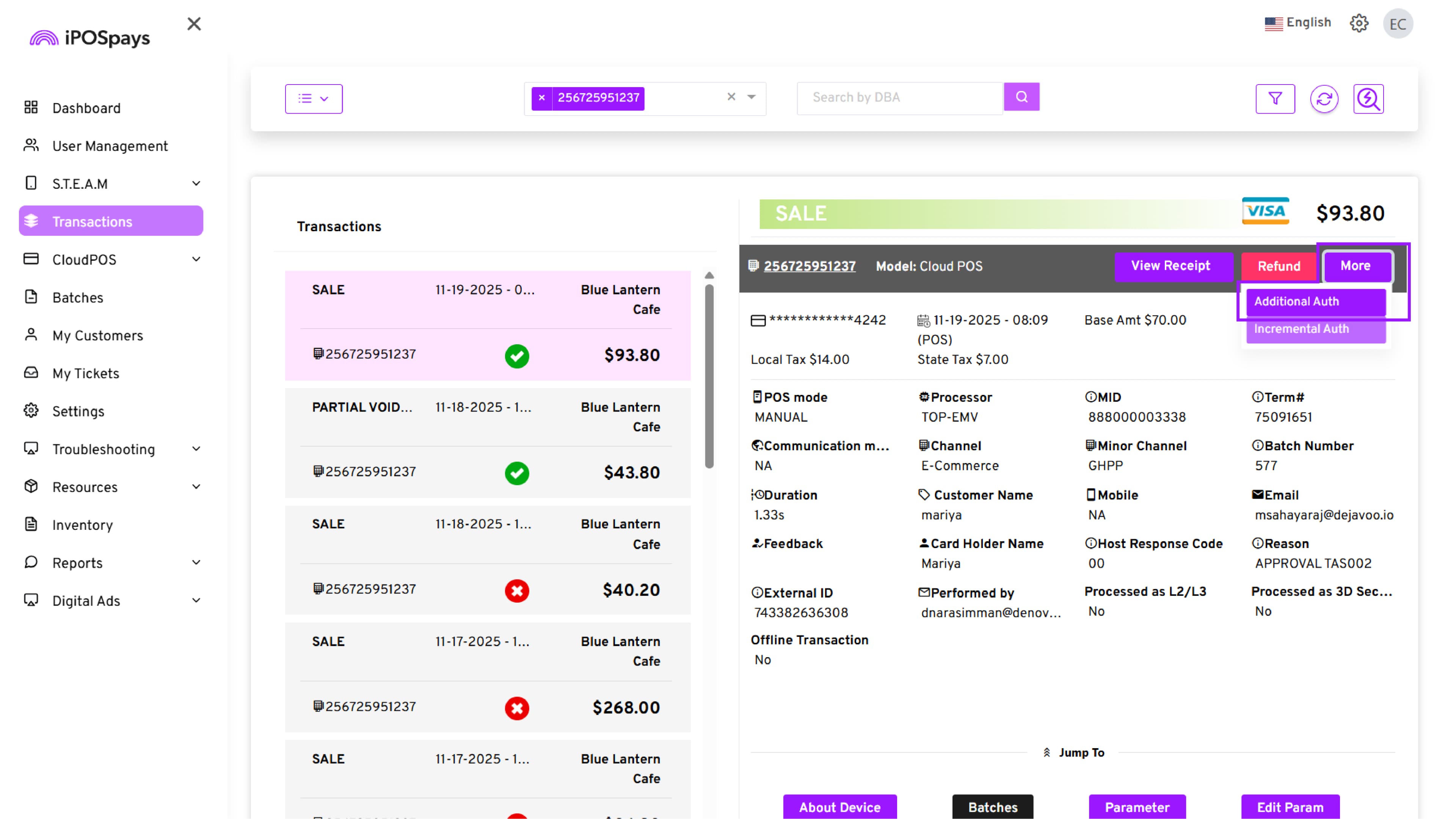Remove the 256725951237 filter chip
This screenshot has height=819, width=1456.
click(x=541, y=98)
